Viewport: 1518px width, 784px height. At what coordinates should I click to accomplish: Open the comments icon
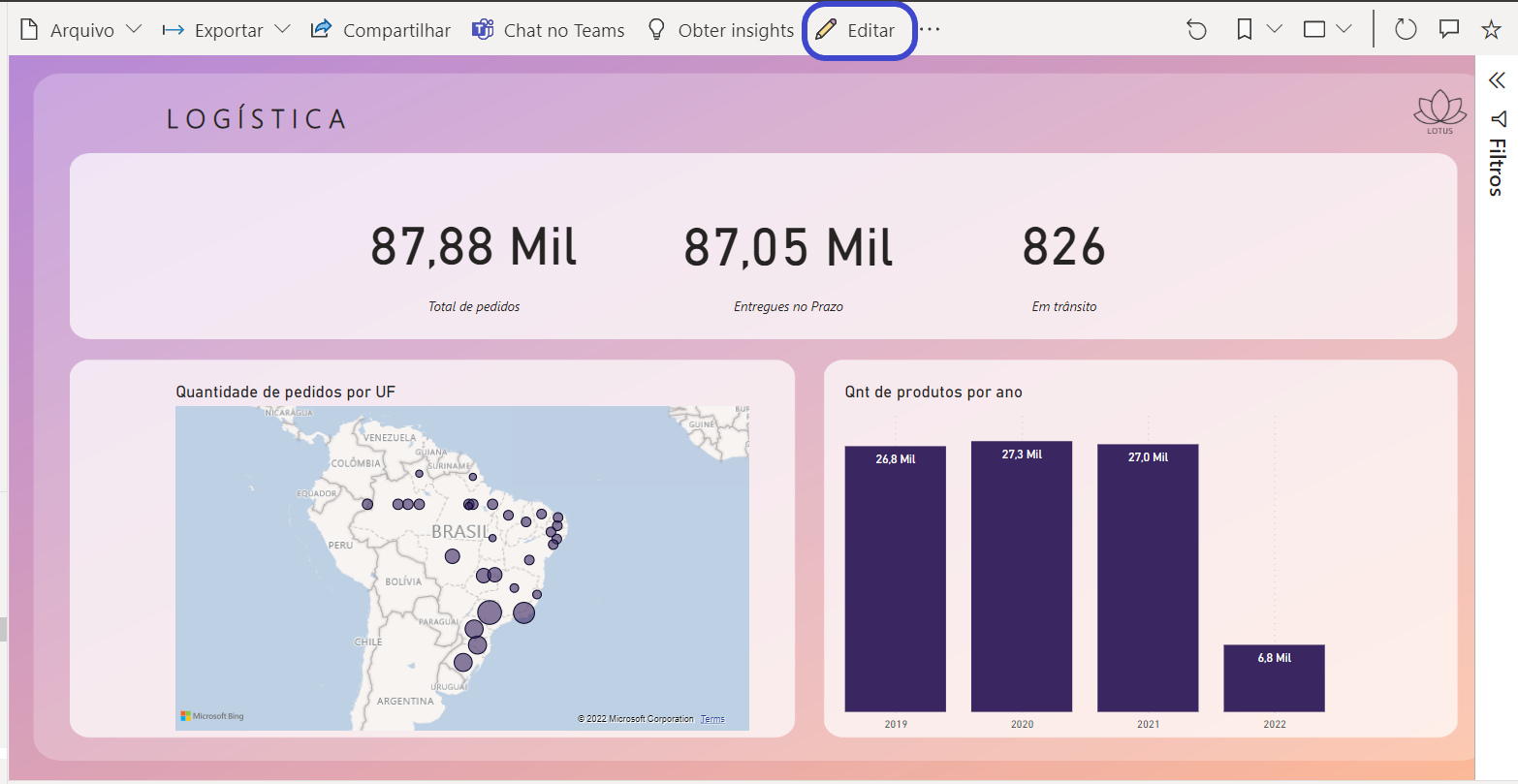coord(1449,30)
